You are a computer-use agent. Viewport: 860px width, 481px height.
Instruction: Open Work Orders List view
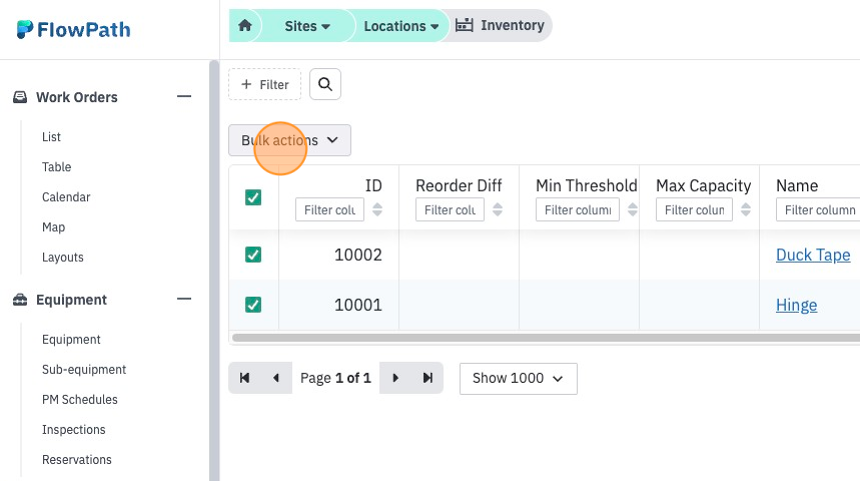[52, 137]
